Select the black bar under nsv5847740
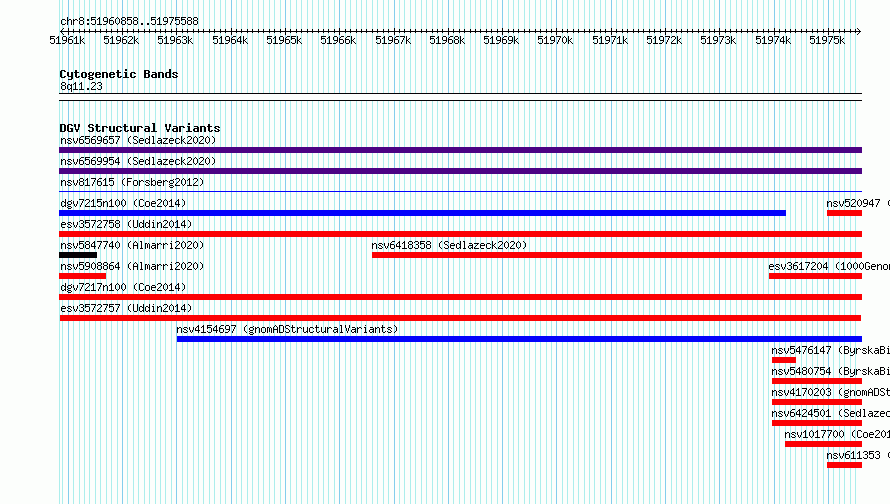The width and height of the screenshot is (890, 504). click(78, 255)
